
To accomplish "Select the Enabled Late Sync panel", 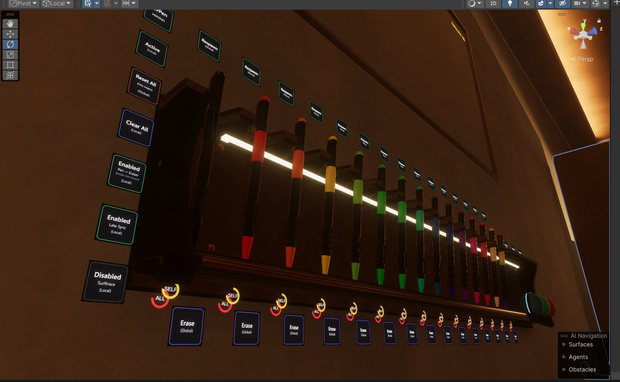I will 117,224.
